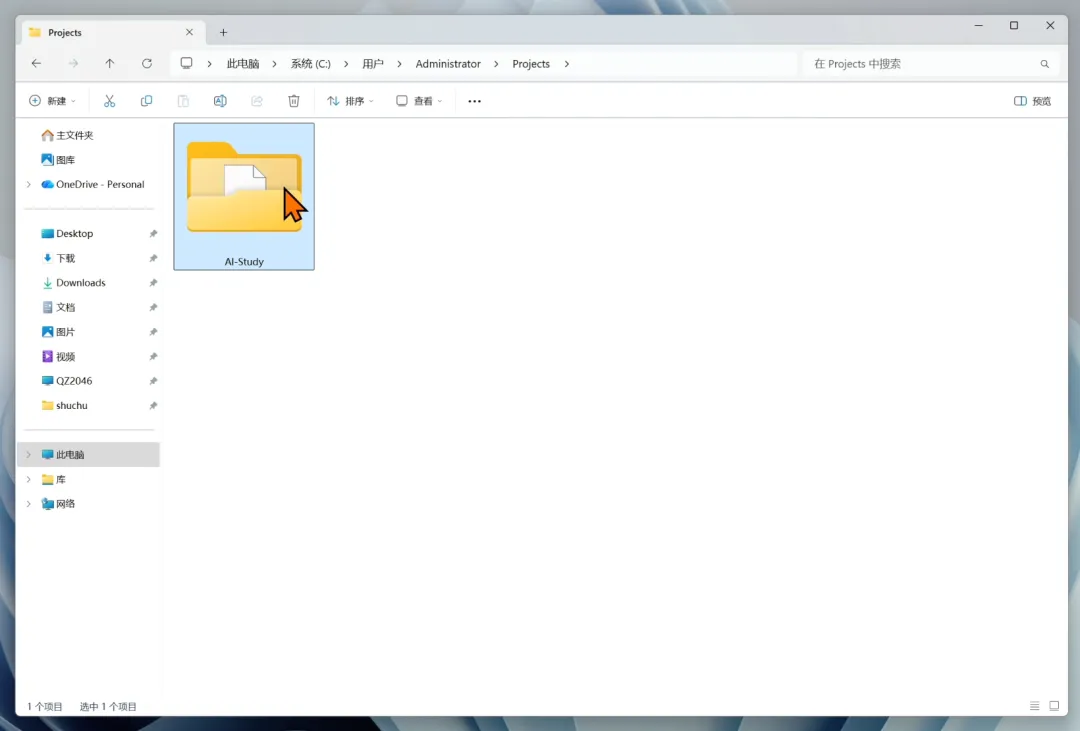This screenshot has width=1080, height=731.
Task: Click the Projects tab title
Action: click(65, 32)
